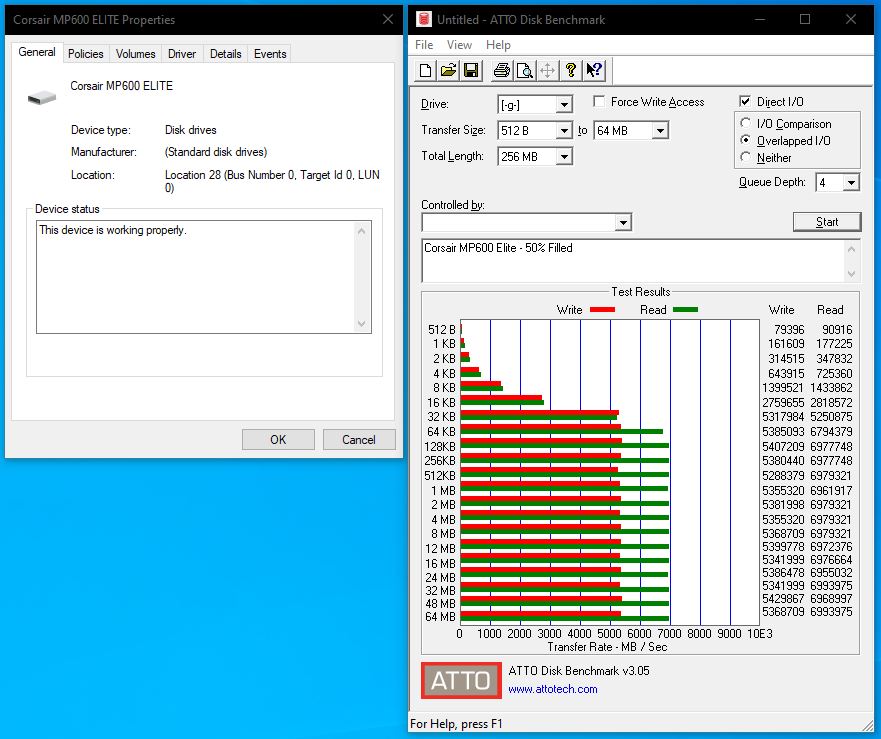Open the Total Length dropdown

[x=564, y=157]
